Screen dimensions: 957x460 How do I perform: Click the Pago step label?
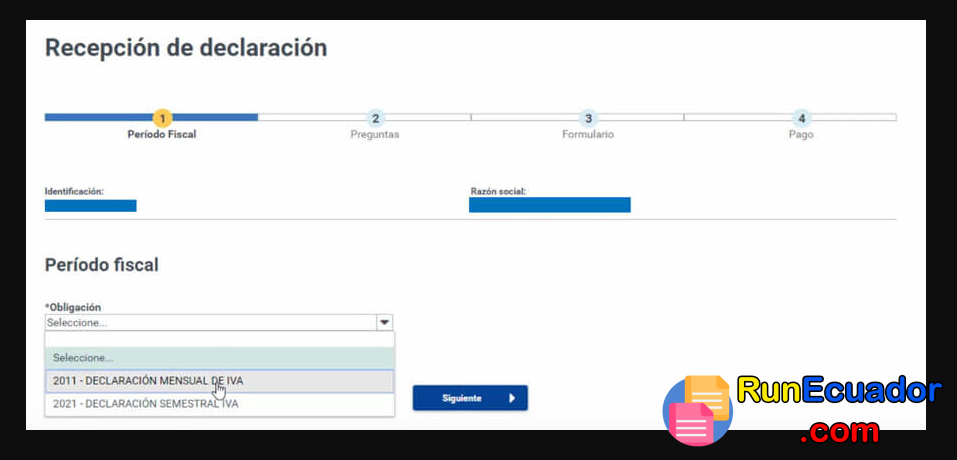click(801, 134)
